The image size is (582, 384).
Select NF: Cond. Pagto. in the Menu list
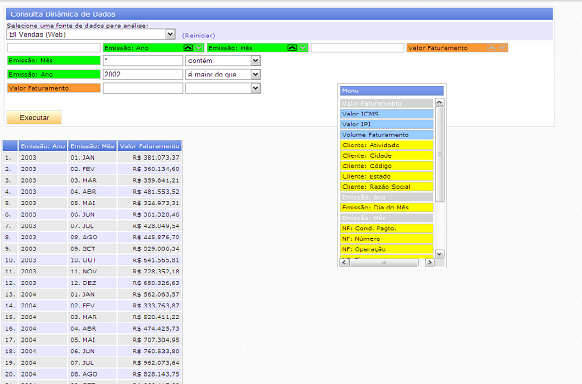click(386, 228)
